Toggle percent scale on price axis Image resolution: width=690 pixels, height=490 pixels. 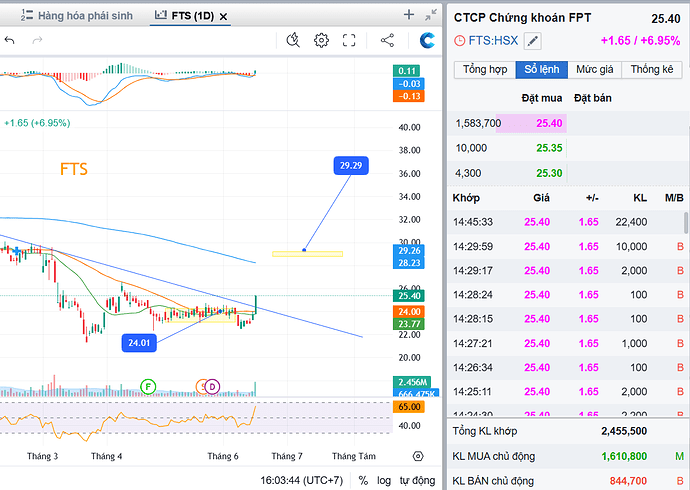click(x=363, y=480)
